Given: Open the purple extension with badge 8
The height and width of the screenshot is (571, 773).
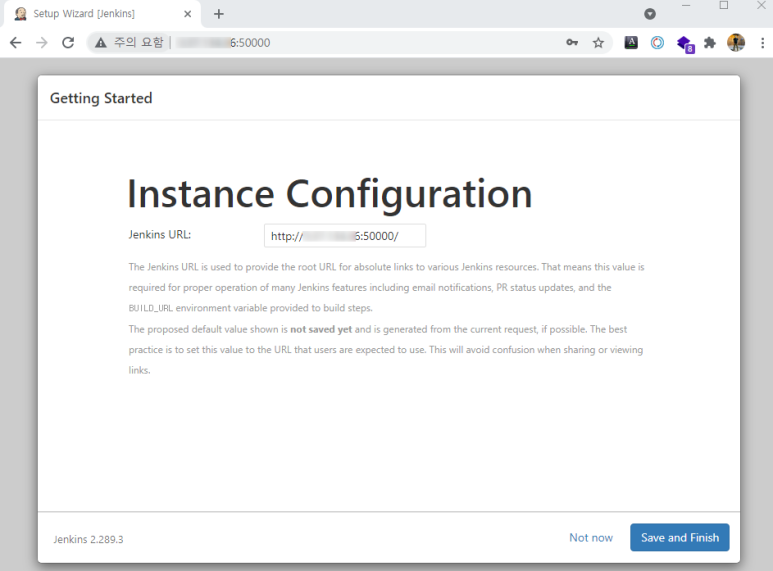Looking at the screenshot, I should coord(685,44).
